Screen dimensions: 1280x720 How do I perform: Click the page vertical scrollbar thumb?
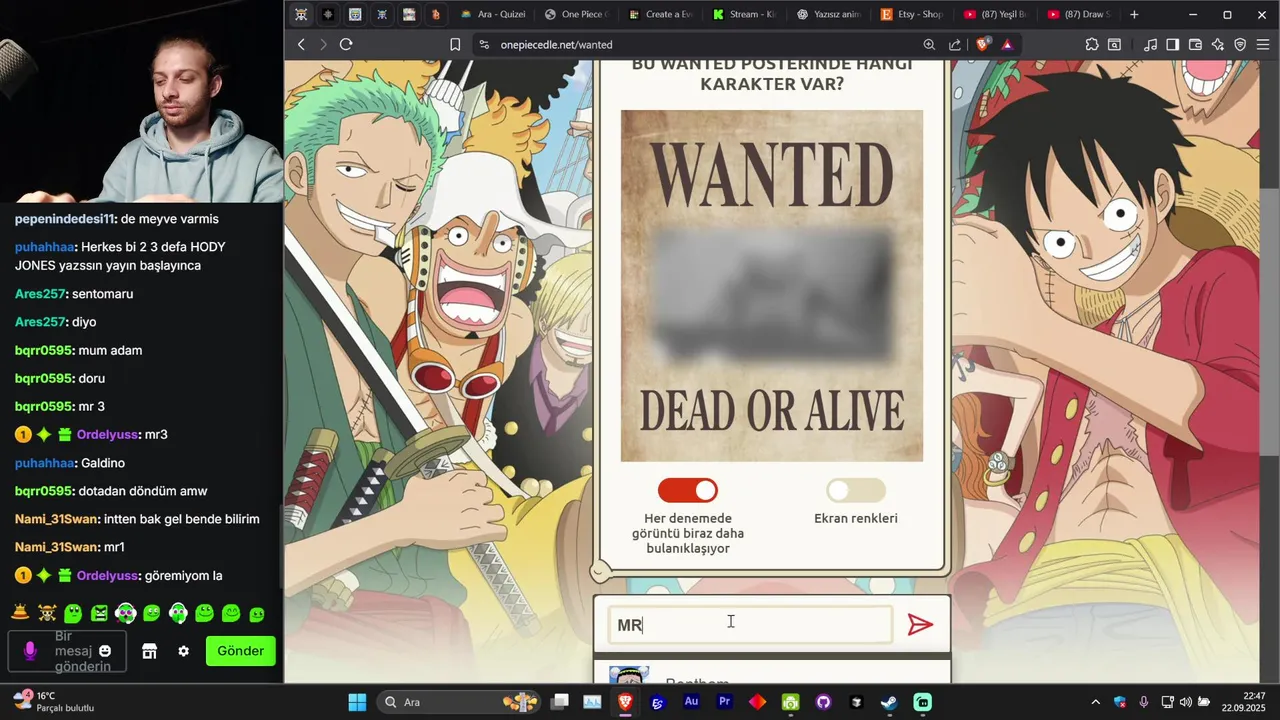[1270, 320]
